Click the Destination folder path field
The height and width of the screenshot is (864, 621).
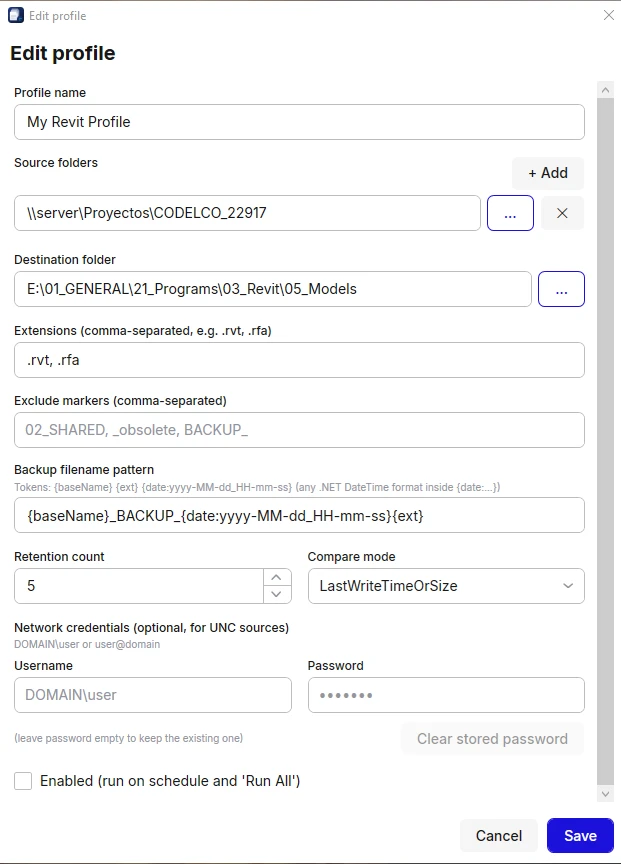click(x=273, y=289)
